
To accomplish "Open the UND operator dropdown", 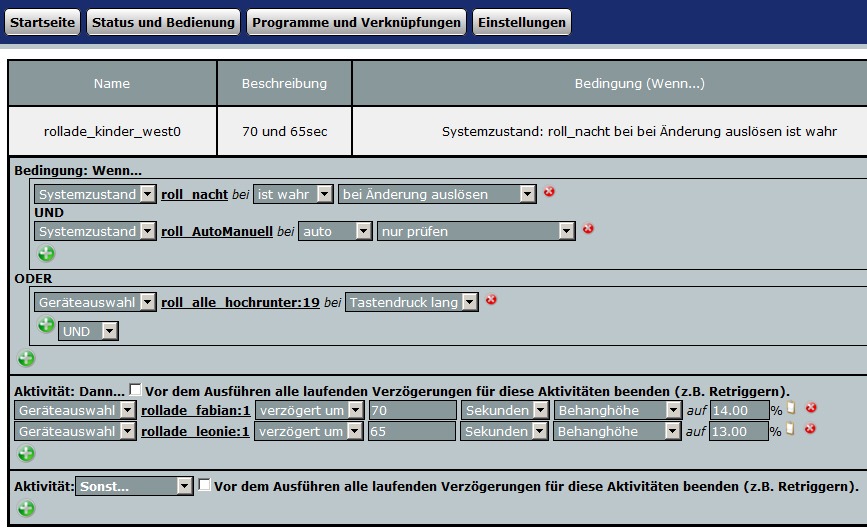I will pos(88,331).
